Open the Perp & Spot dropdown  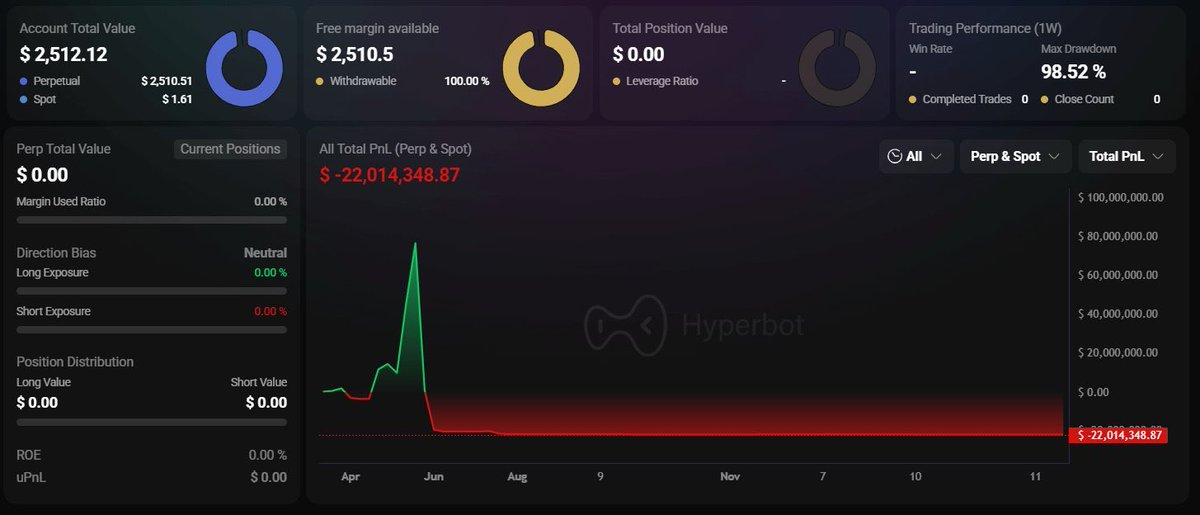pos(1015,156)
